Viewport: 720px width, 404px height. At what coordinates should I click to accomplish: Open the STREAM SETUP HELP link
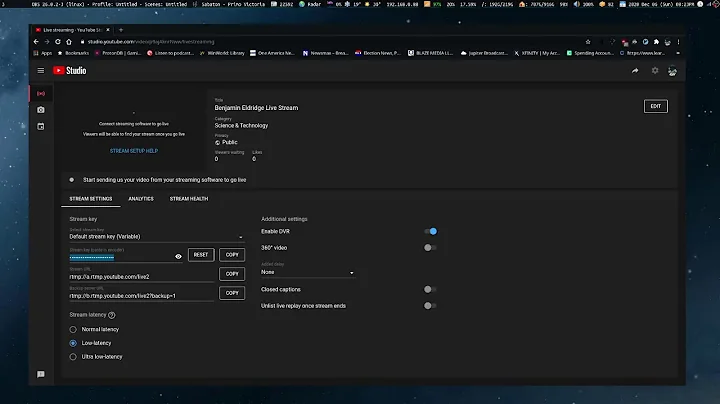[x=134, y=151]
